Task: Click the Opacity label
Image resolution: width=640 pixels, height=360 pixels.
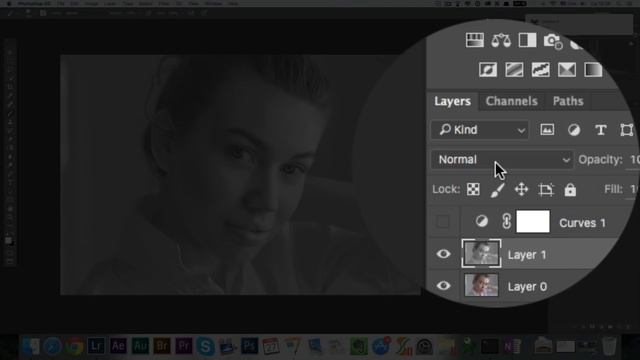Action: [600, 160]
